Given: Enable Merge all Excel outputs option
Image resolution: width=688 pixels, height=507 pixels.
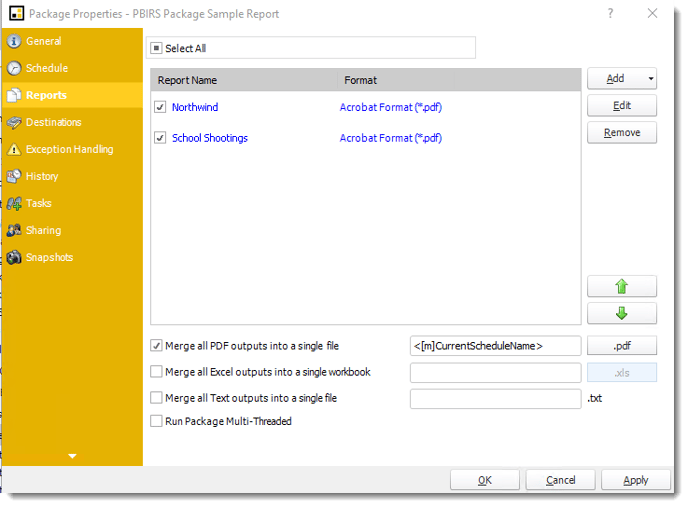Looking at the screenshot, I should click(x=156, y=372).
